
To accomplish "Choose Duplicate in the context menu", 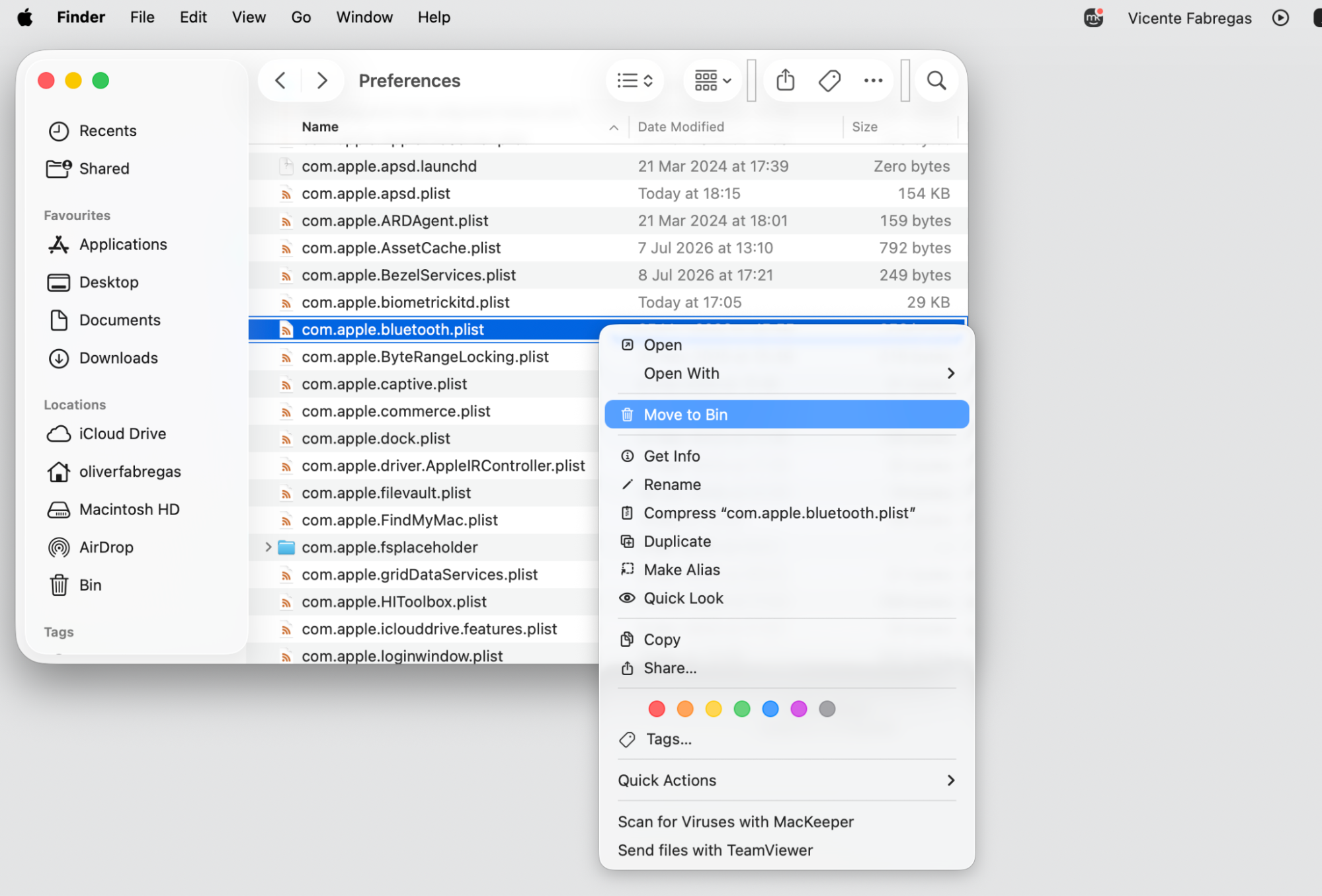I will click(787, 542).
